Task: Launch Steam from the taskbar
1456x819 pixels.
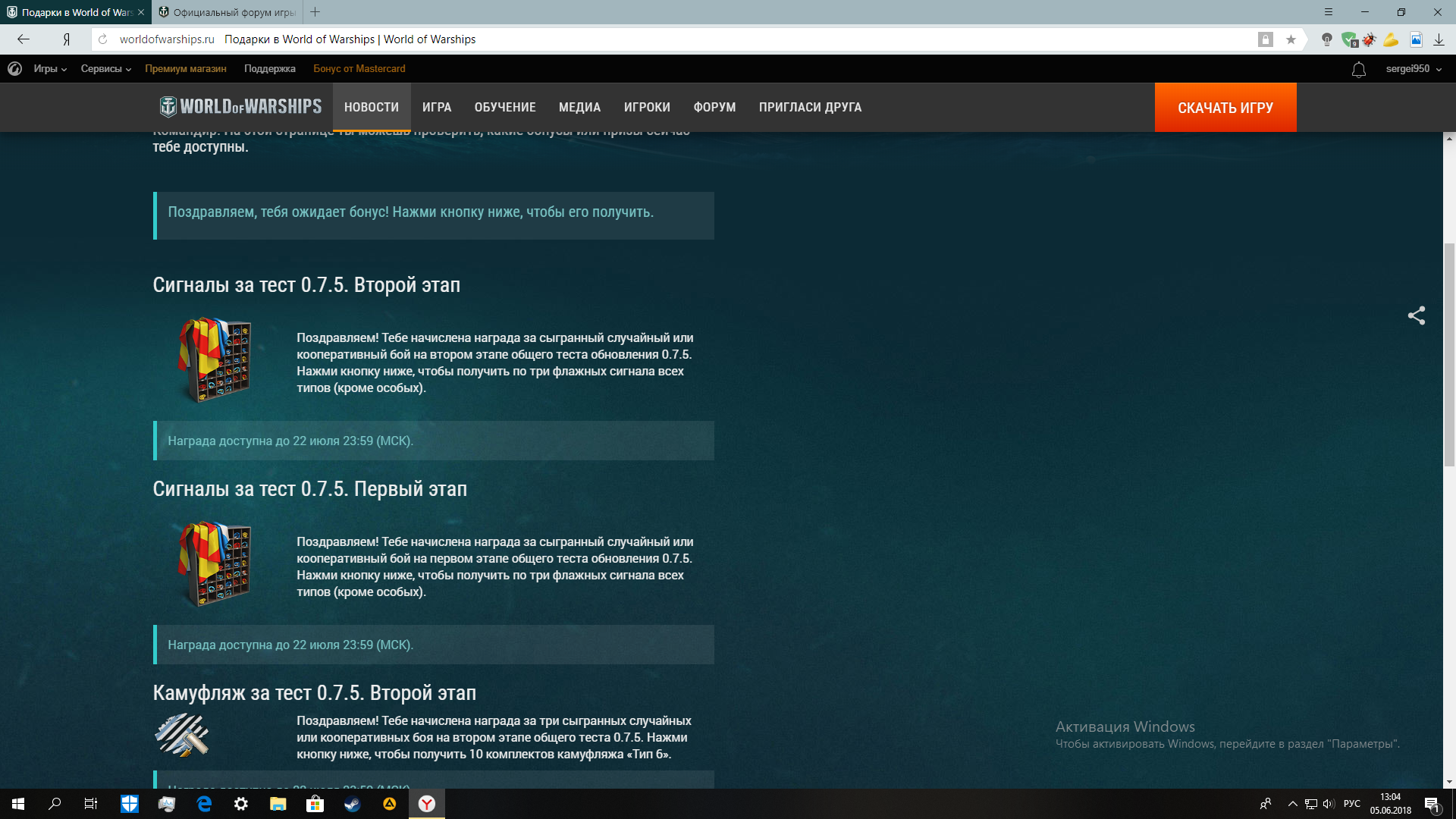Action: pos(353,804)
